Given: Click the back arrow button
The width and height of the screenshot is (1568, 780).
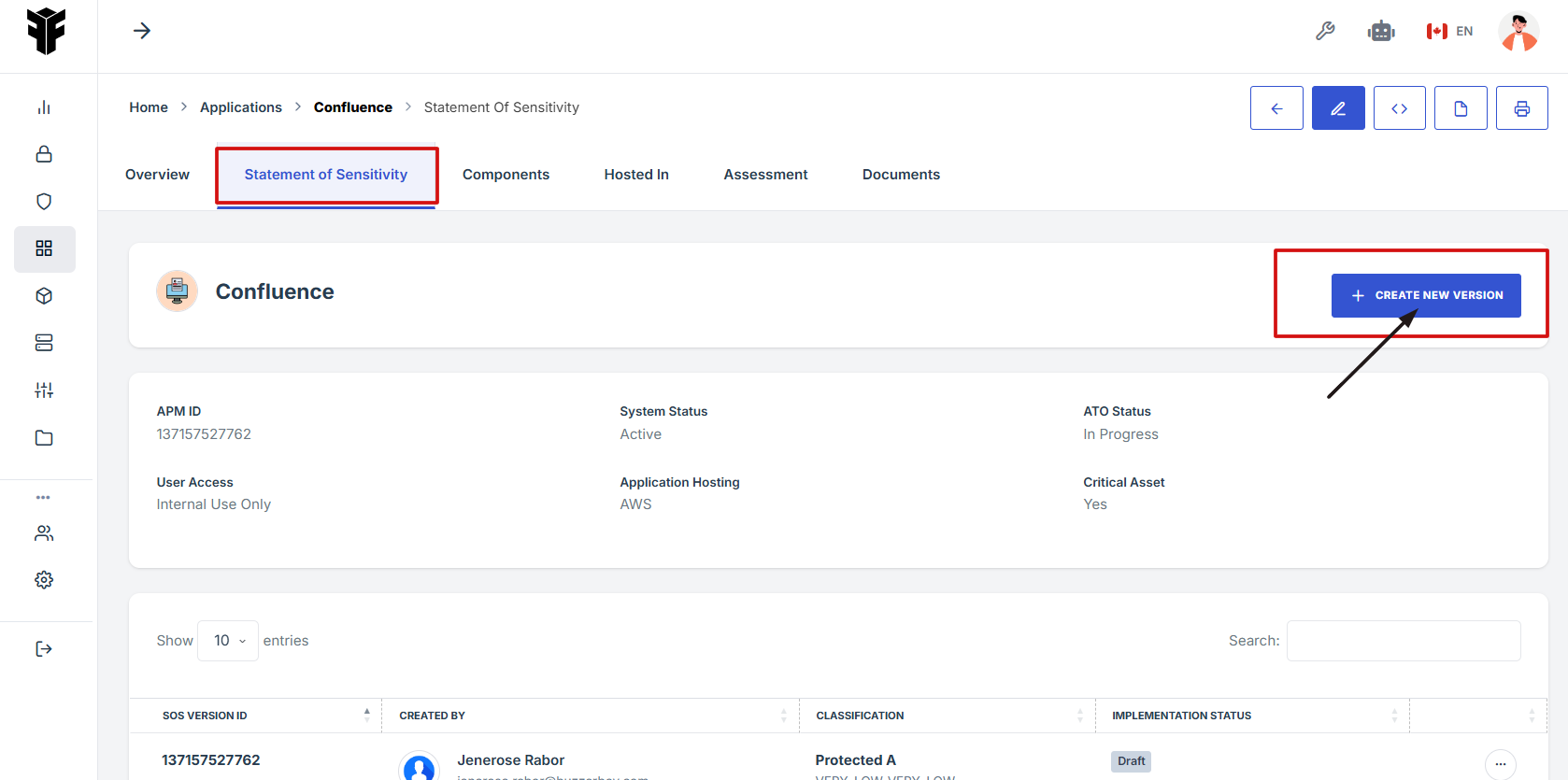Looking at the screenshot, I should [x=1276, y=108].
